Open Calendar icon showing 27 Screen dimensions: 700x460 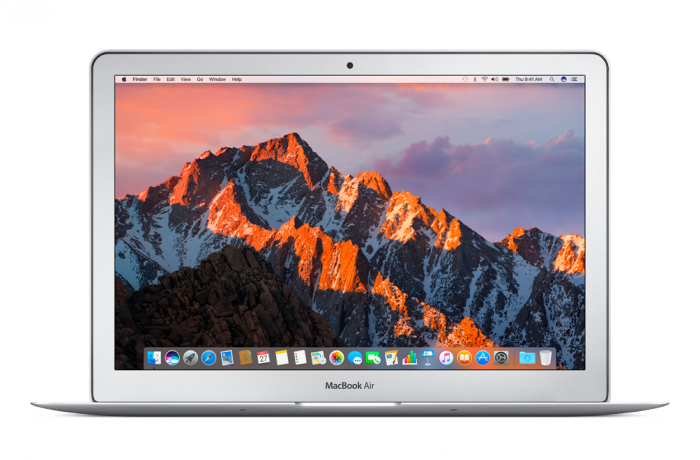(x=263, y=358)
